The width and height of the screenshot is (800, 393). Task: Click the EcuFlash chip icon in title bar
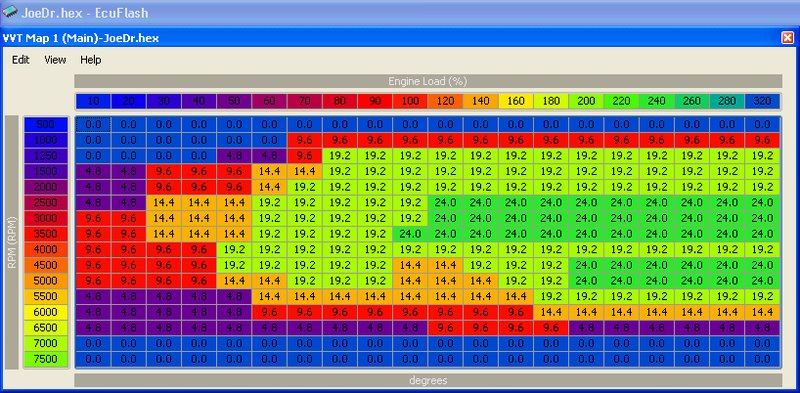(x=10, y=12)
